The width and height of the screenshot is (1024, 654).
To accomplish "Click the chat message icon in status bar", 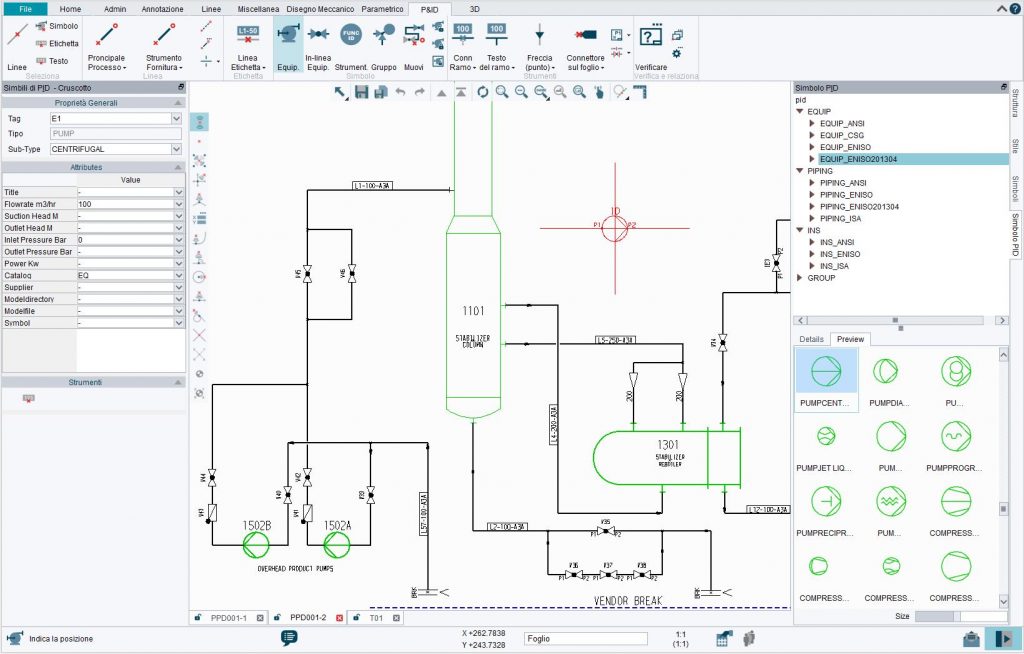I will [x=290, y=637].
